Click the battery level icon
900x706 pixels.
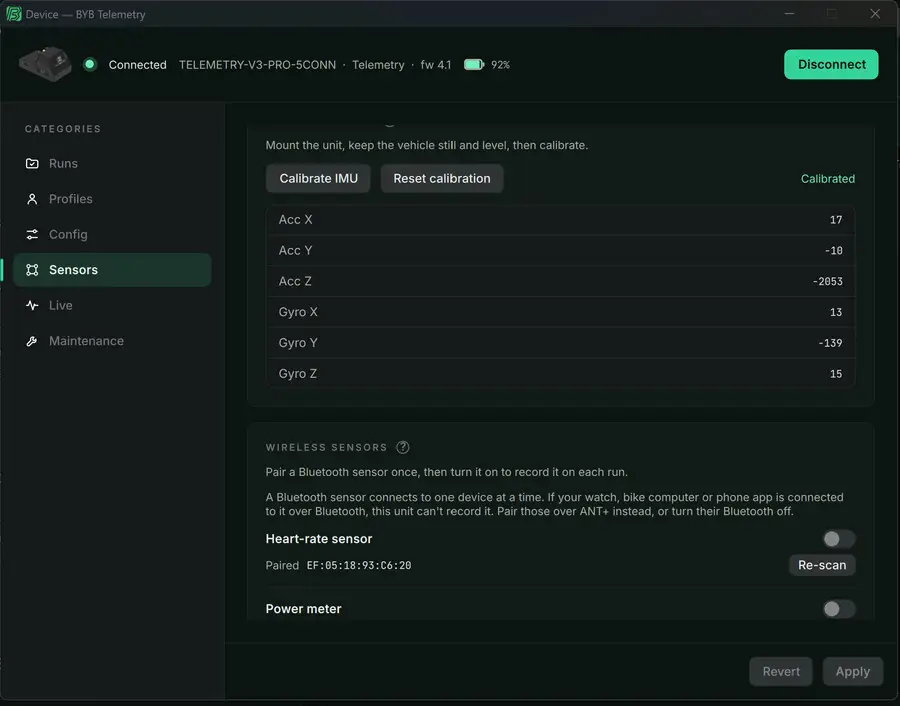coord(474,65)
